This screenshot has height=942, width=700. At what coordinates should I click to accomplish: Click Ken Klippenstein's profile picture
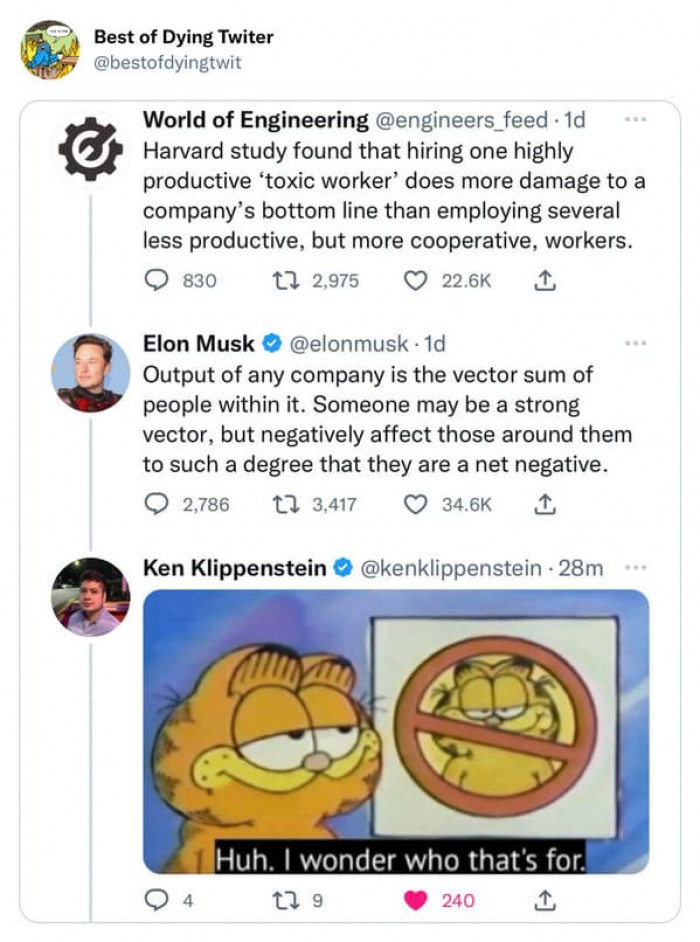pyautogui.click(x=91, y=597)
